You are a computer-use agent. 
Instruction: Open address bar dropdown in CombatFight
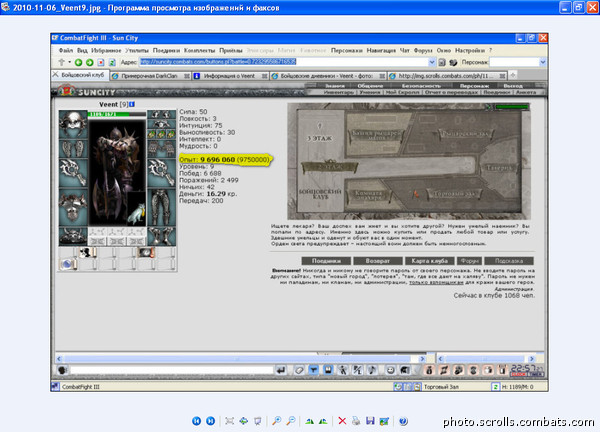coord(432,62)
